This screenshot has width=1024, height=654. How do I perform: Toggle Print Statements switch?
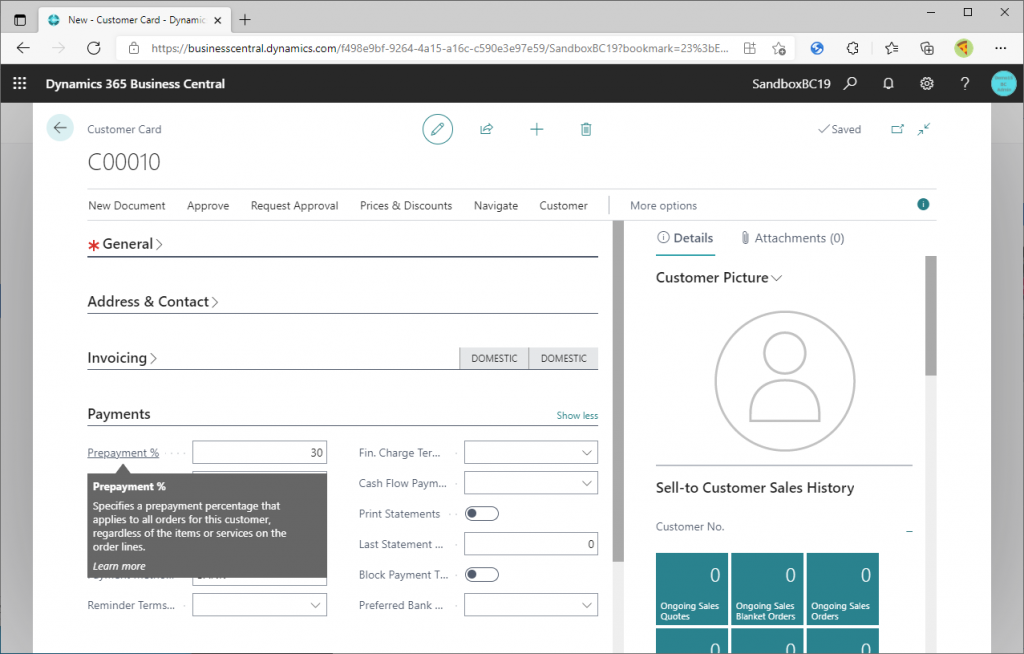pyautogui.click(x=482, y=514)
